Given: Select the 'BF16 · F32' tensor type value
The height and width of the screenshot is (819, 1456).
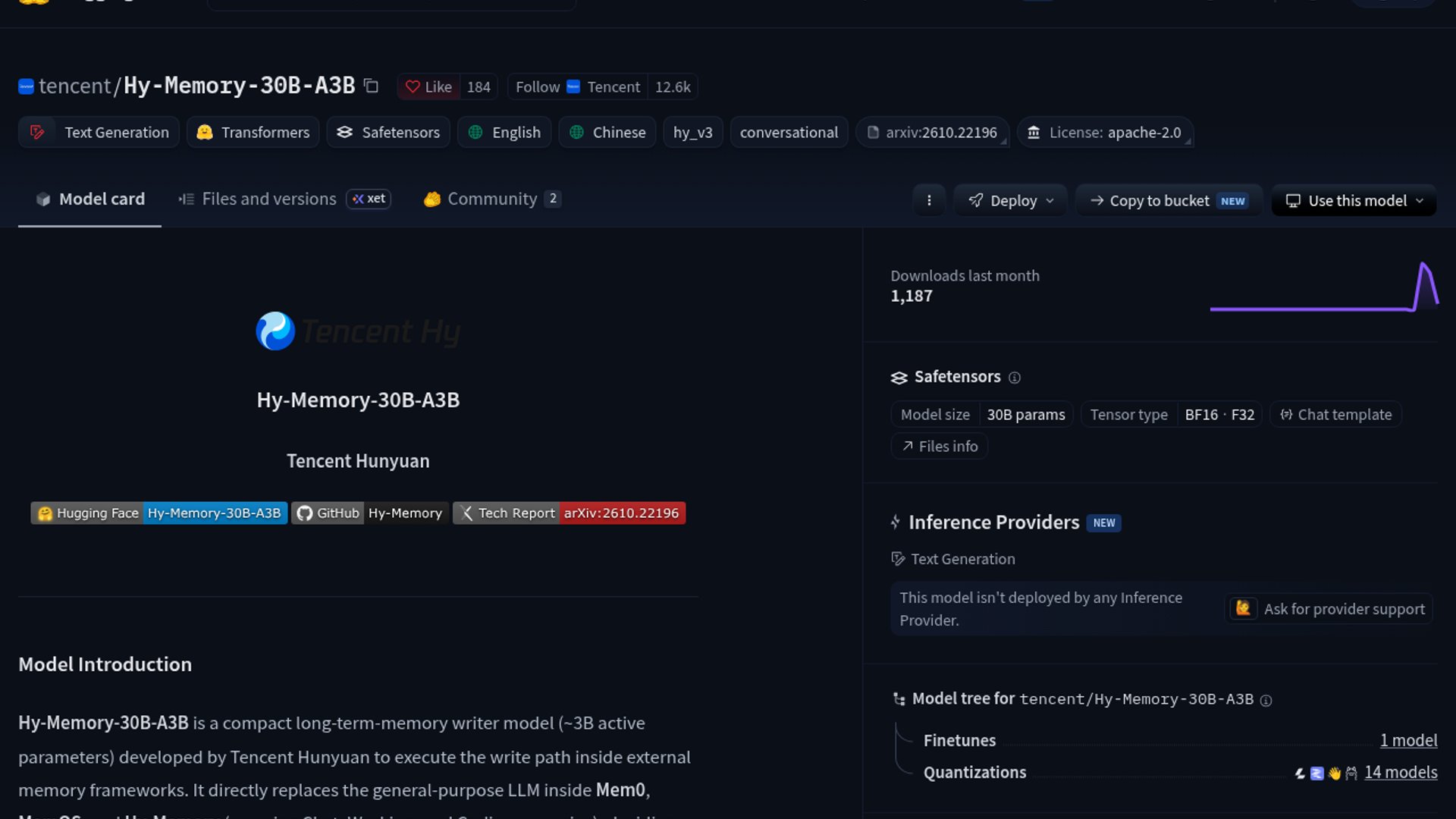Looking at the screenshot, I should 1219,415.
